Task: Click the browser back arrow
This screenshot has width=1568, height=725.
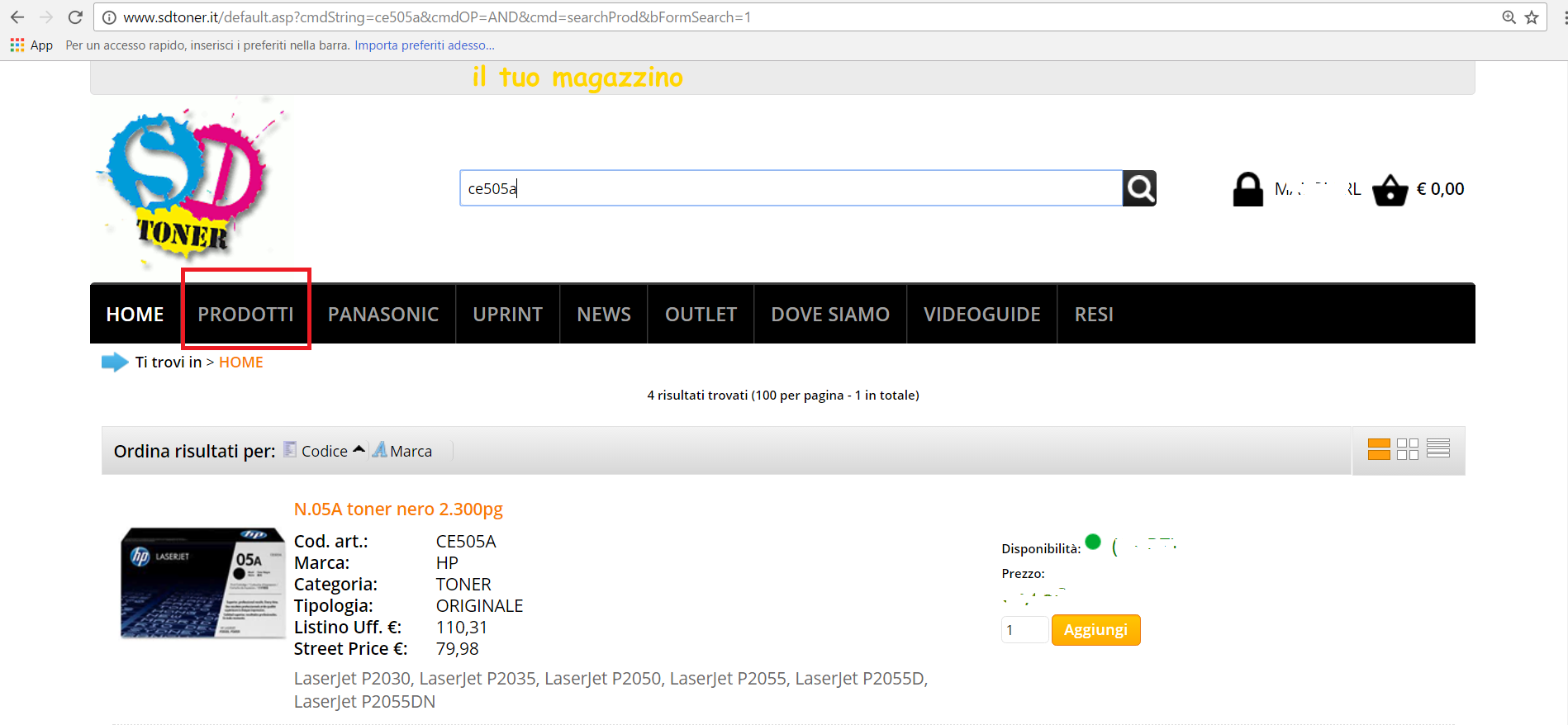Action: pyautogui.click(x=17, y=17)
